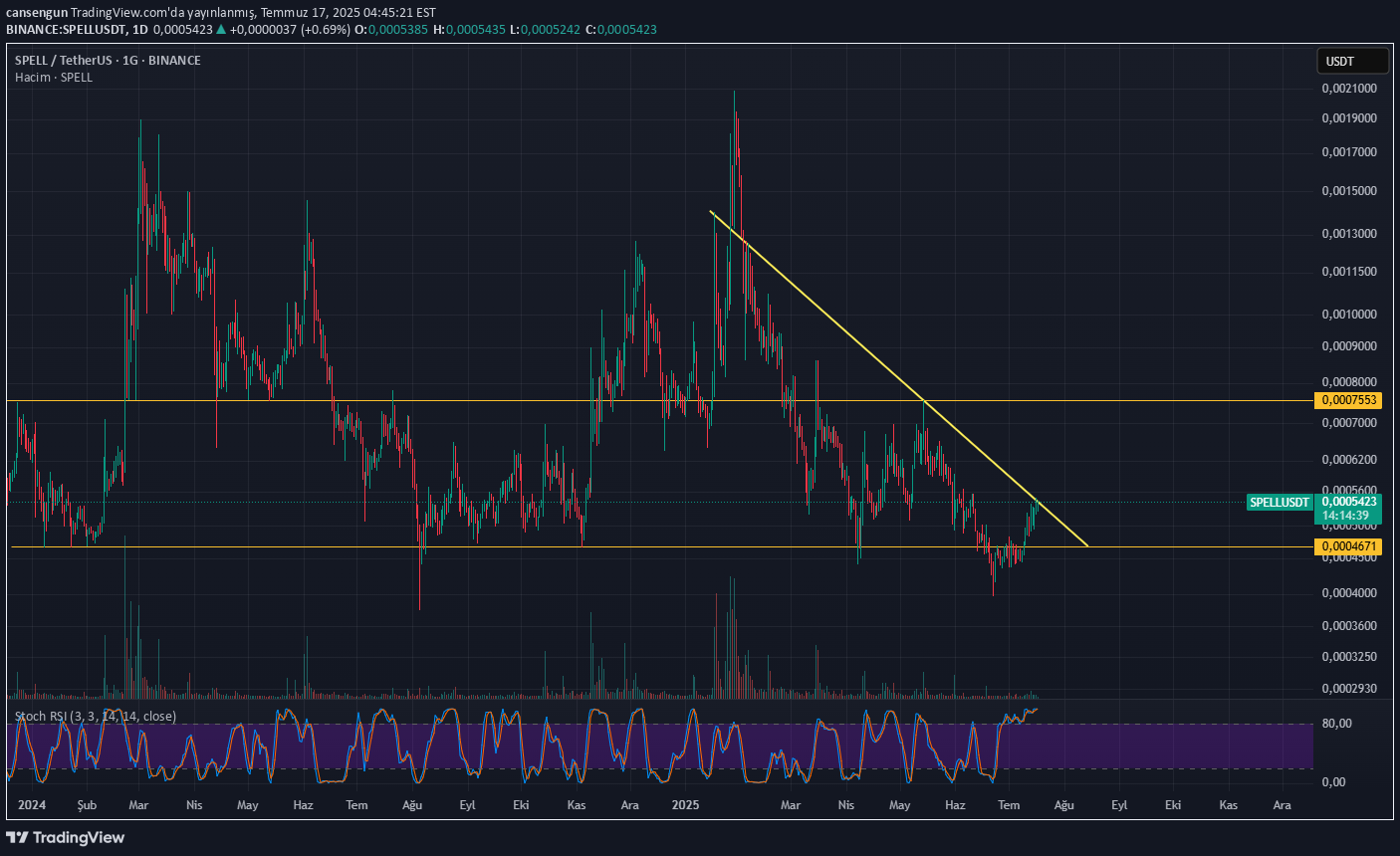Screen dimensions: 1400x856
Task: Open the cansengun author name
Action: point(37,13)
